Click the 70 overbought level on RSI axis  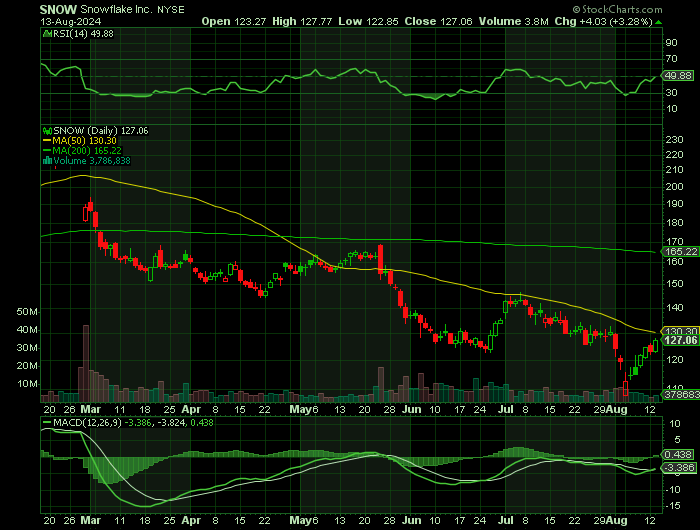tap(671, 58)
